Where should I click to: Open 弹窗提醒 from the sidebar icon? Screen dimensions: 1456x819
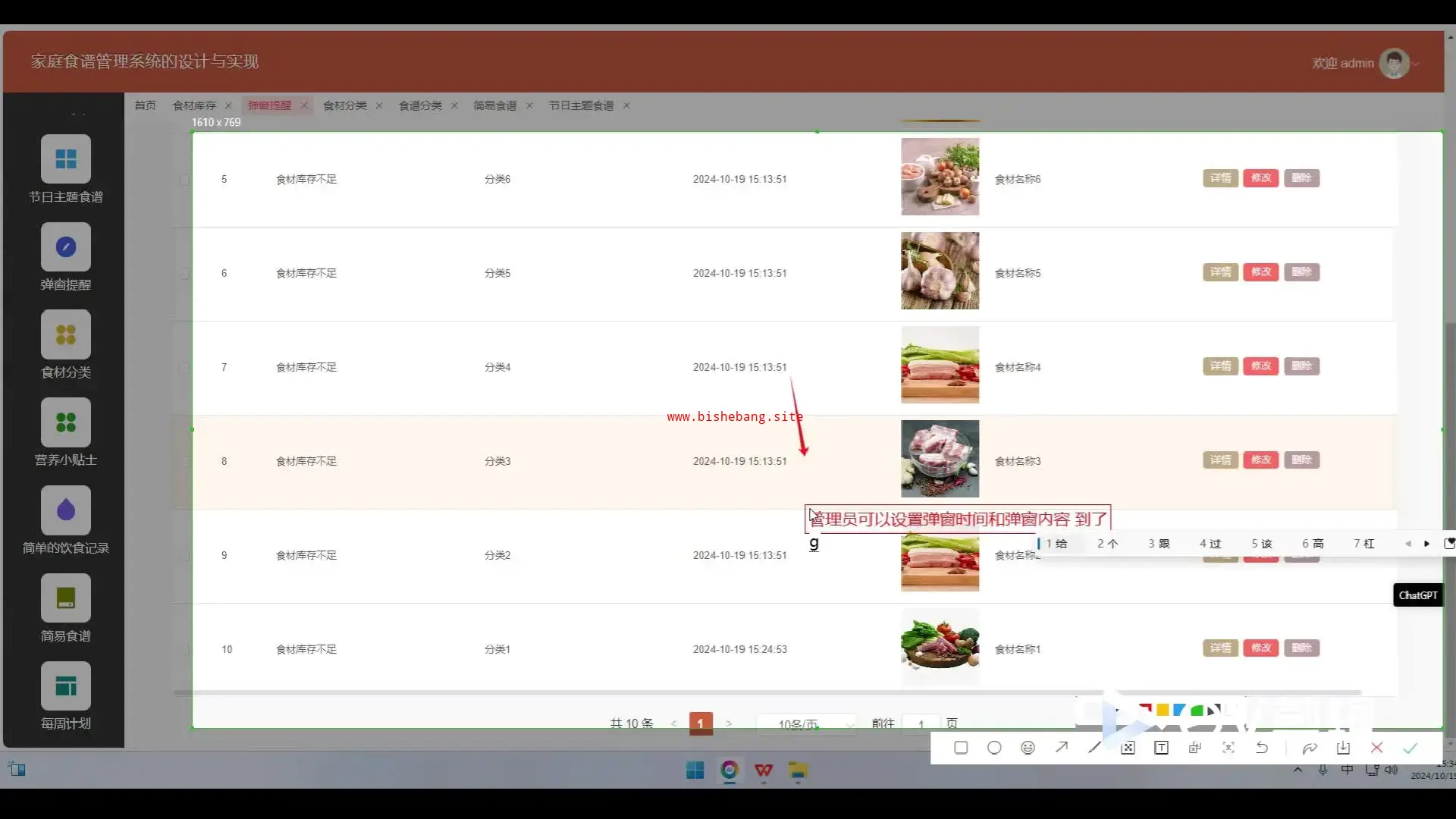tap(66, 247)
